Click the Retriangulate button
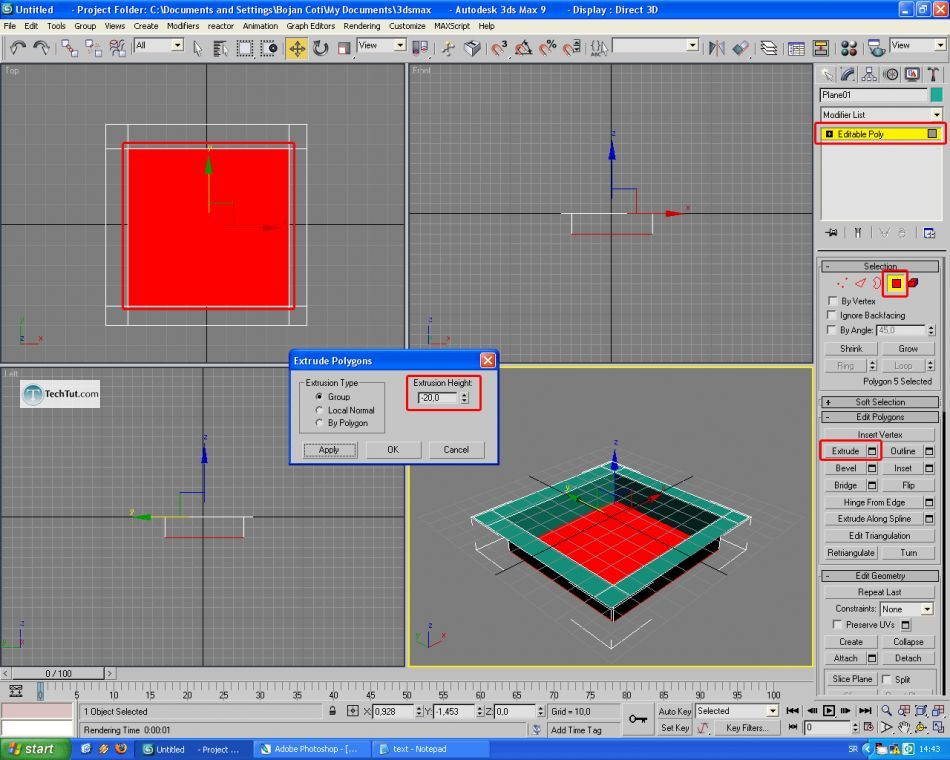The height and width of the screenshot is (760, 950). pos(851,553)
